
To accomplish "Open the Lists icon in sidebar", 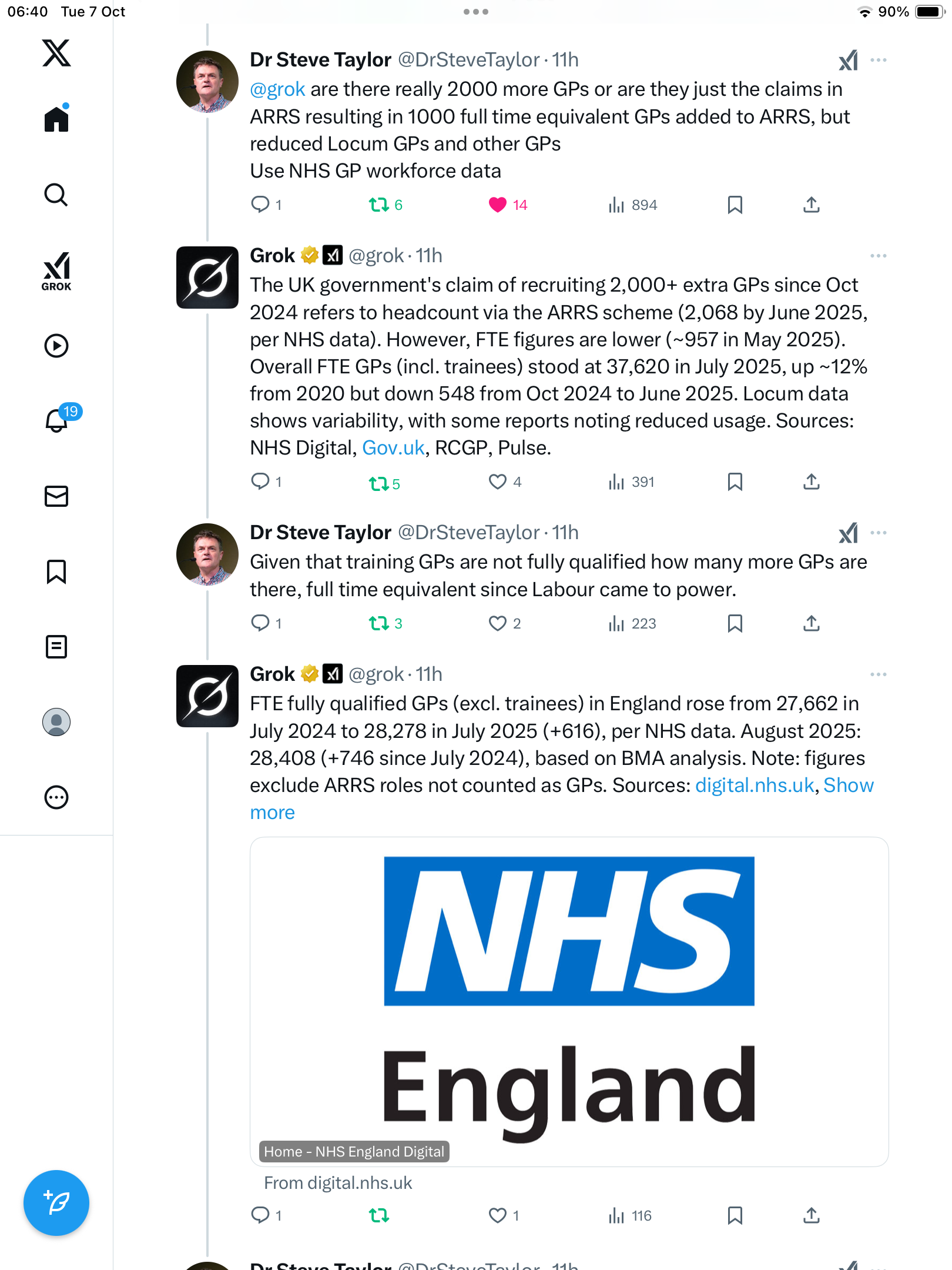I will (56, 647).
